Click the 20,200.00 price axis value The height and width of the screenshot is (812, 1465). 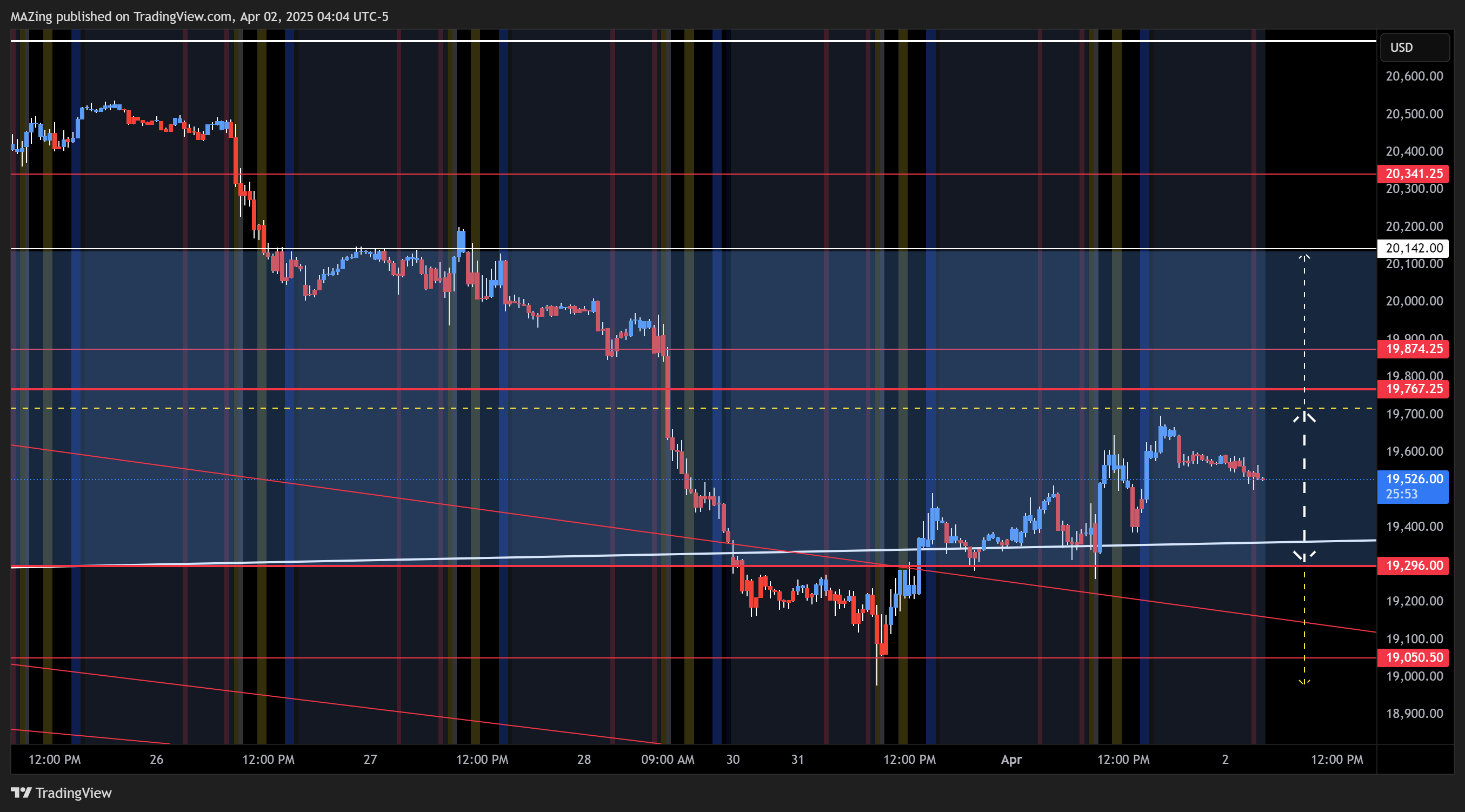pos(1414,227)
